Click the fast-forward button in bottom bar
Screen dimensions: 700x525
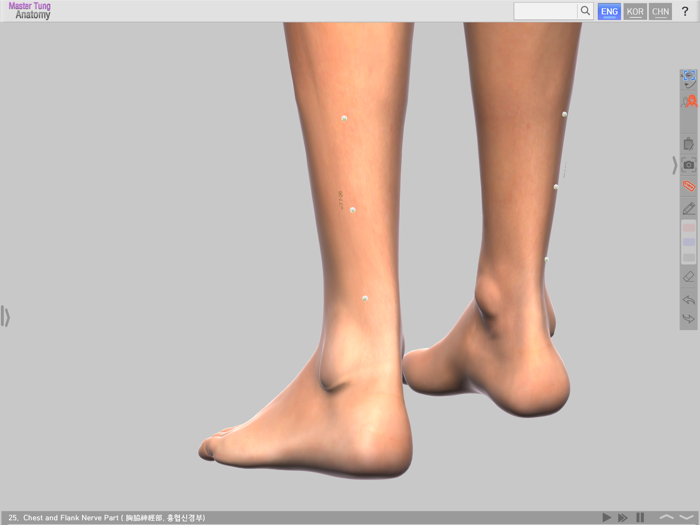622,517
